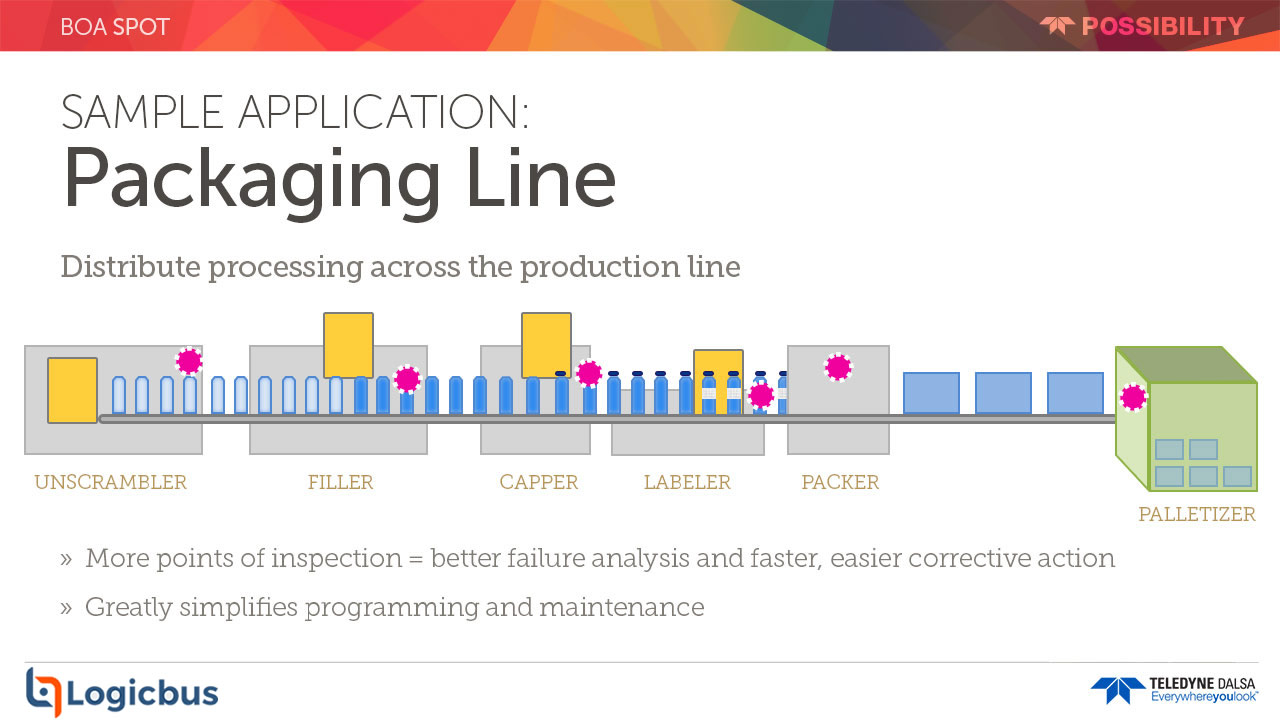Click the PACKER label
Image resolution: width=1280 pixels, height=720 pixels.
click(840, 482)
